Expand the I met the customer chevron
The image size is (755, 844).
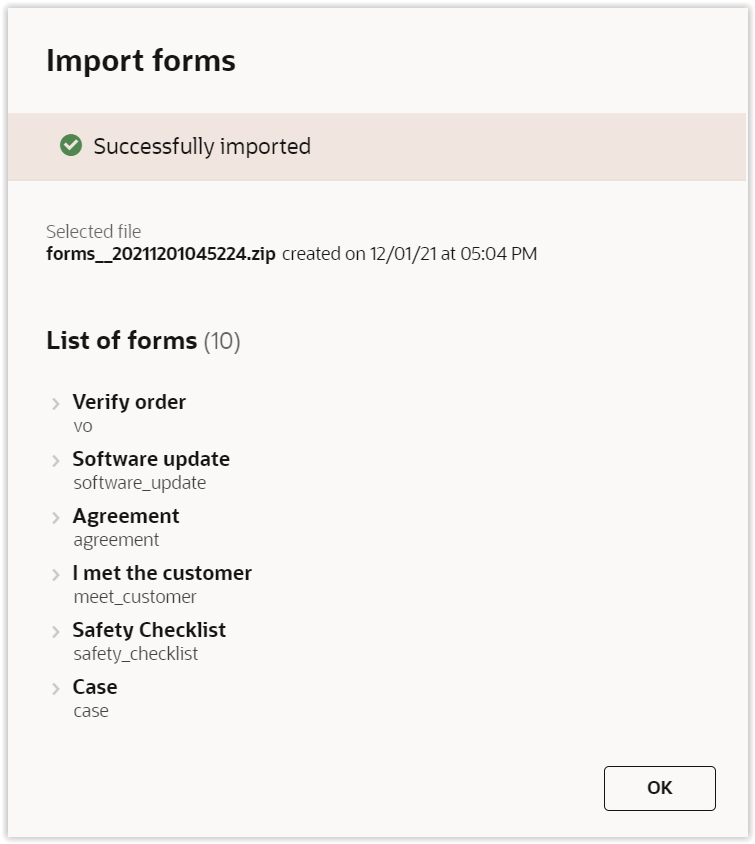coord(56,575)
